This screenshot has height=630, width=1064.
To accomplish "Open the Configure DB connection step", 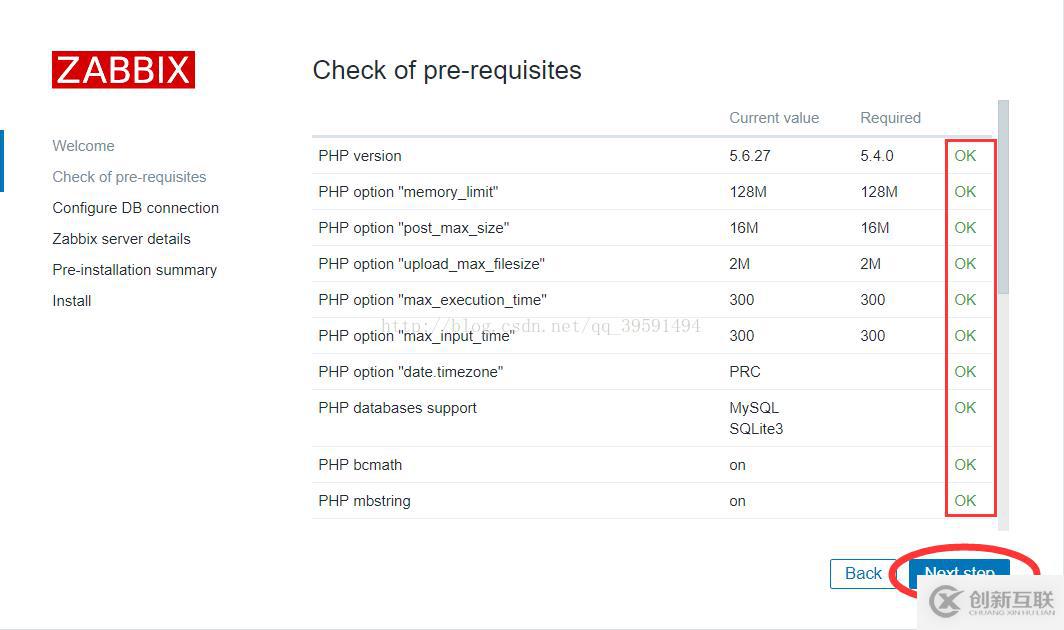I will tap(135, 207).
